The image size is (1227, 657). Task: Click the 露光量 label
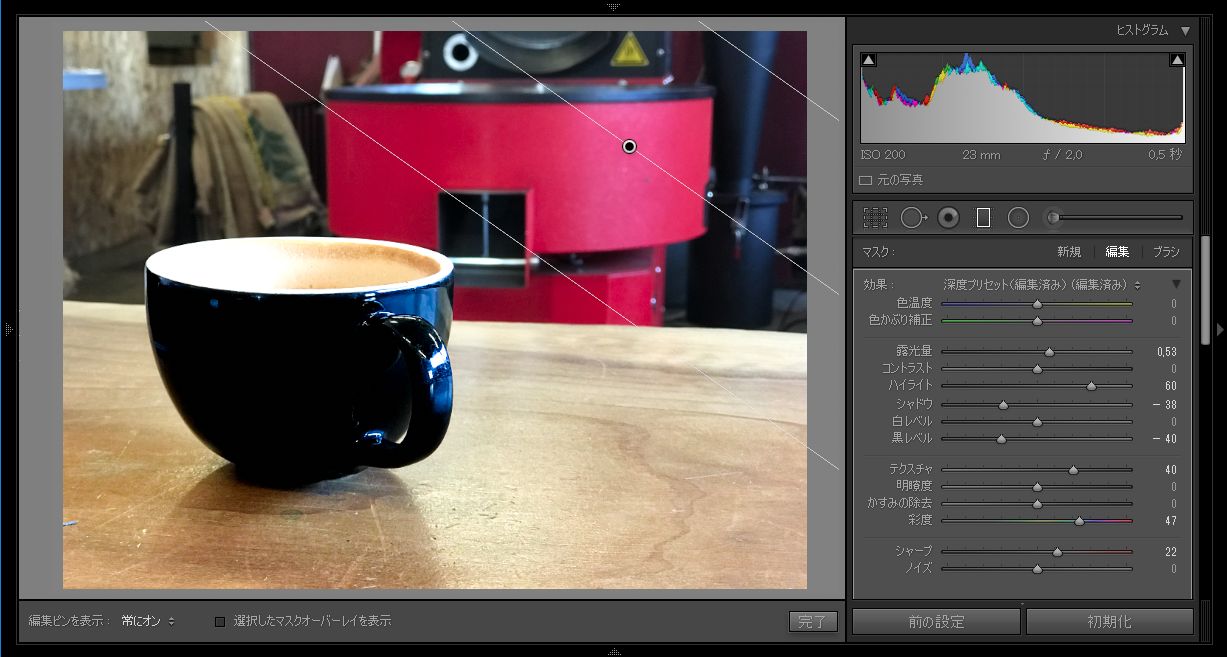914,352
